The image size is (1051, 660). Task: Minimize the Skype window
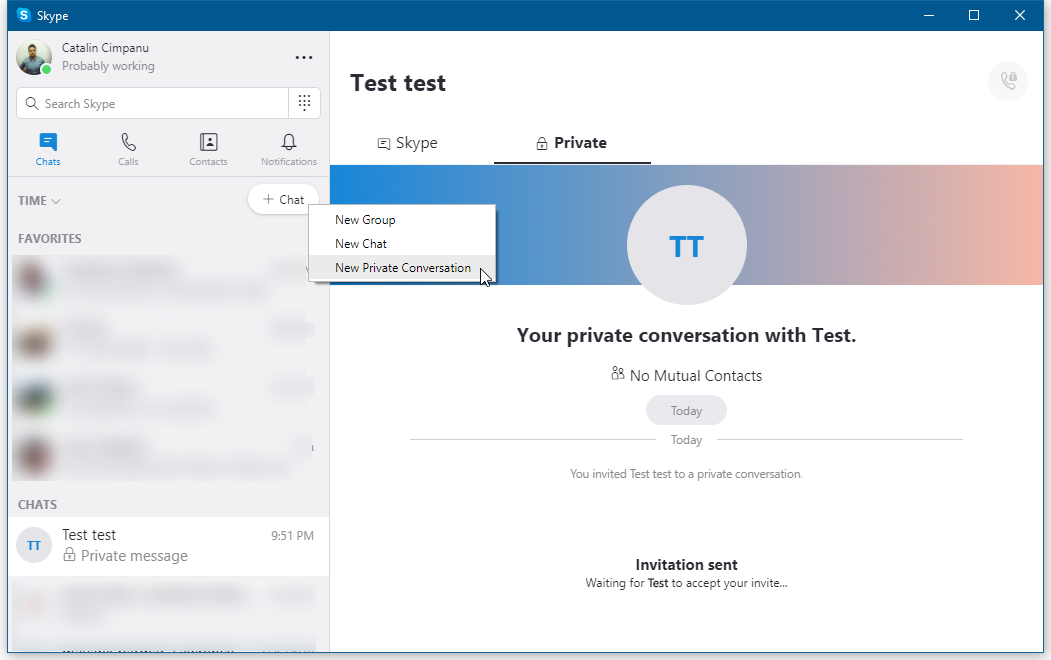(x=929, y=15)
